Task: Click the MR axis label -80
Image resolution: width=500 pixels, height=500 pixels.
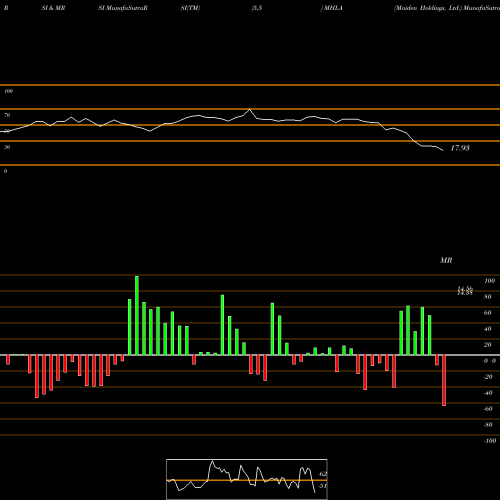Action: pos(488,425)
